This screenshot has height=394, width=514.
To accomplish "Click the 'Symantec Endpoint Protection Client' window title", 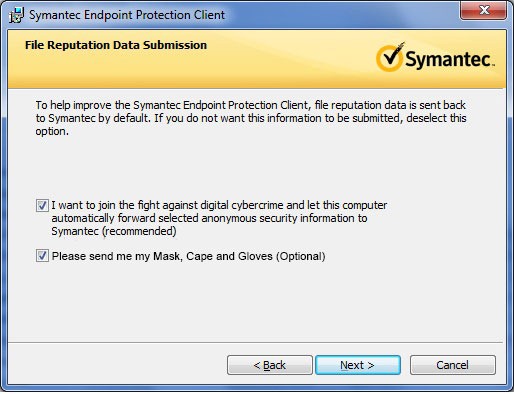I will [127, 15].
